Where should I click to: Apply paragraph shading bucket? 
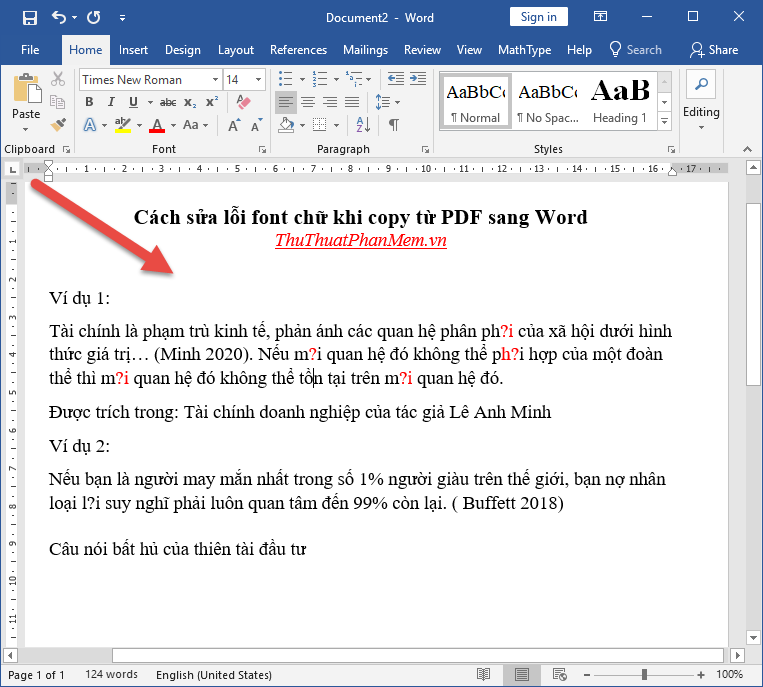[286, 125]
